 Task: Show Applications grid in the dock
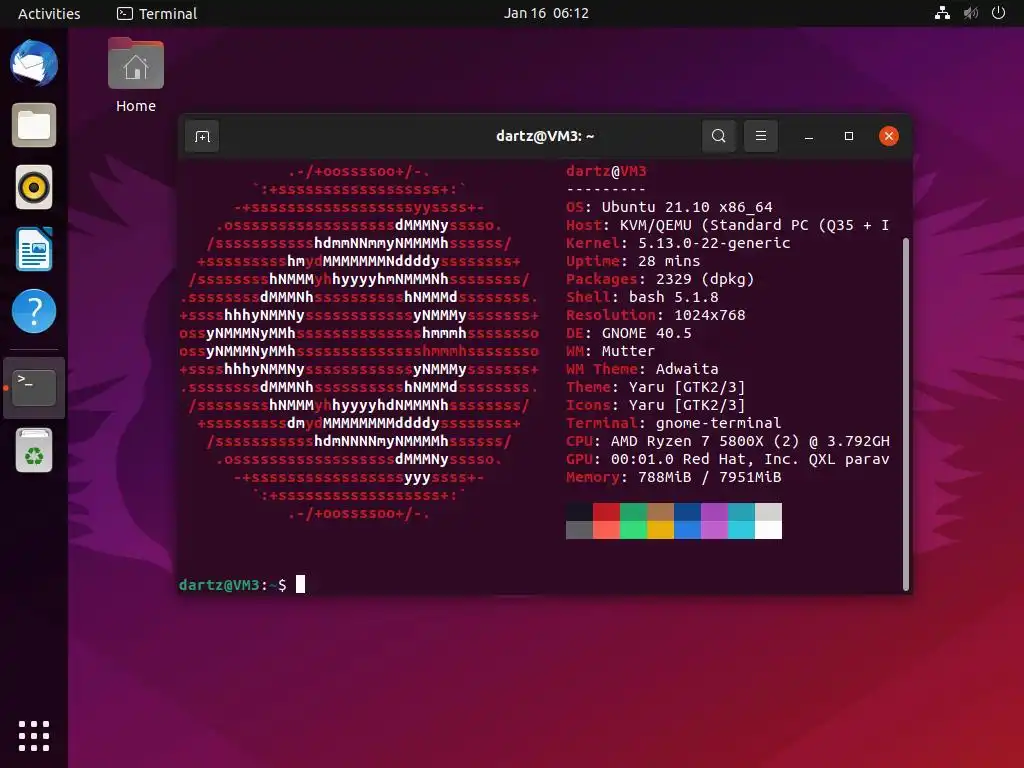pos(34,736)
